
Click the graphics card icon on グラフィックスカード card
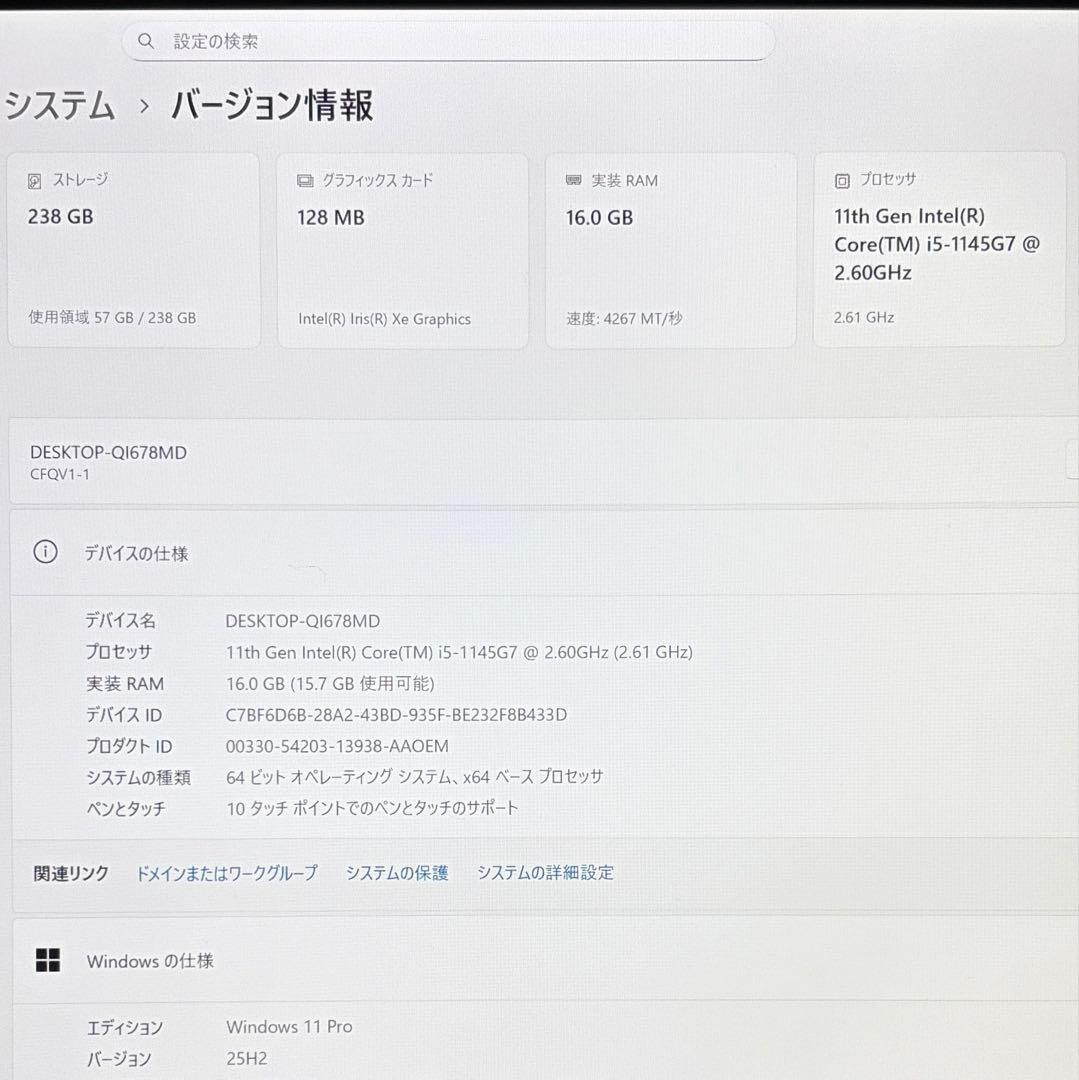coord(305,181)
